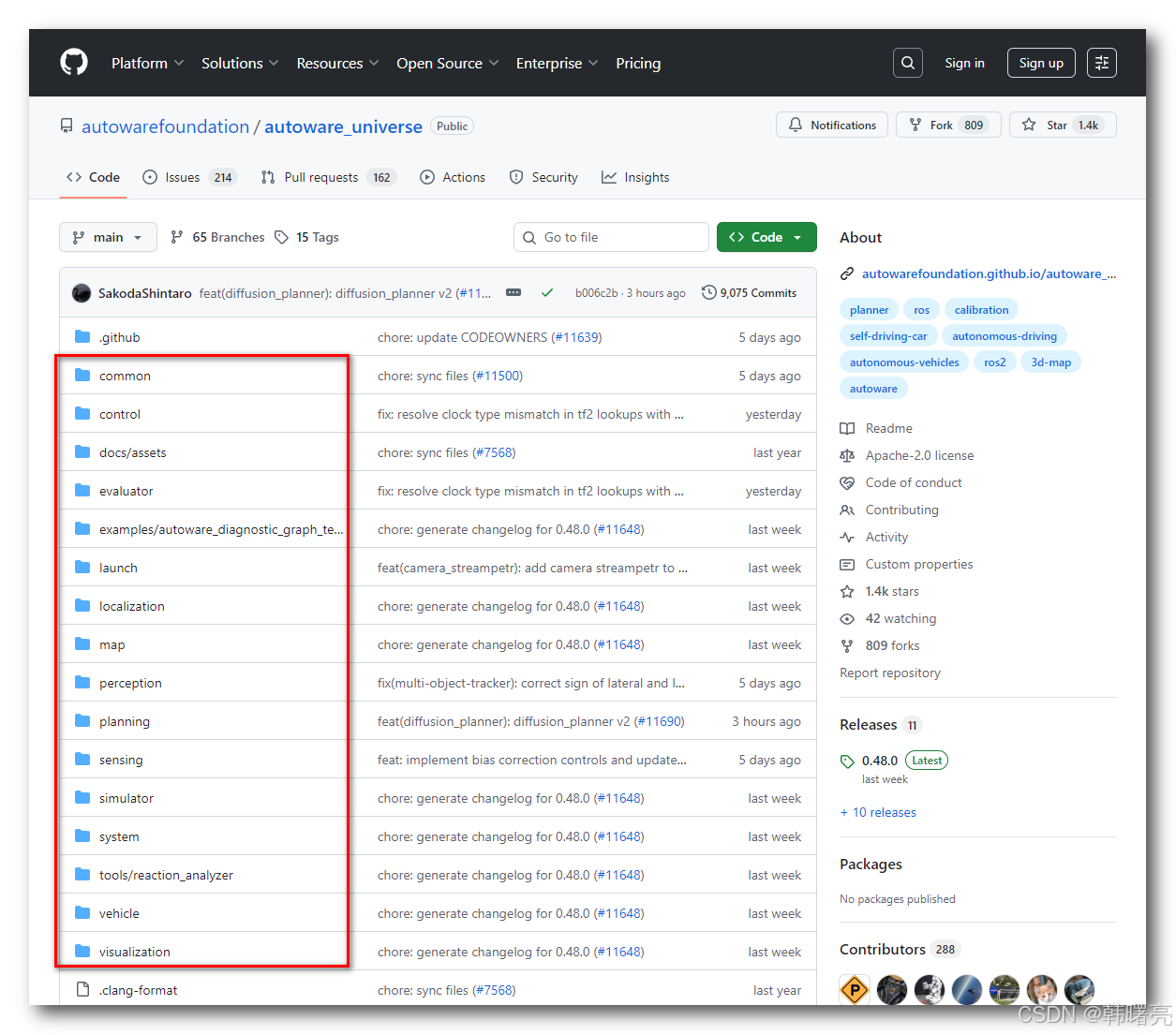Expand the Resources menu
The height and width of the screenshot is (1035, 1176).
[x=337, y=63]
